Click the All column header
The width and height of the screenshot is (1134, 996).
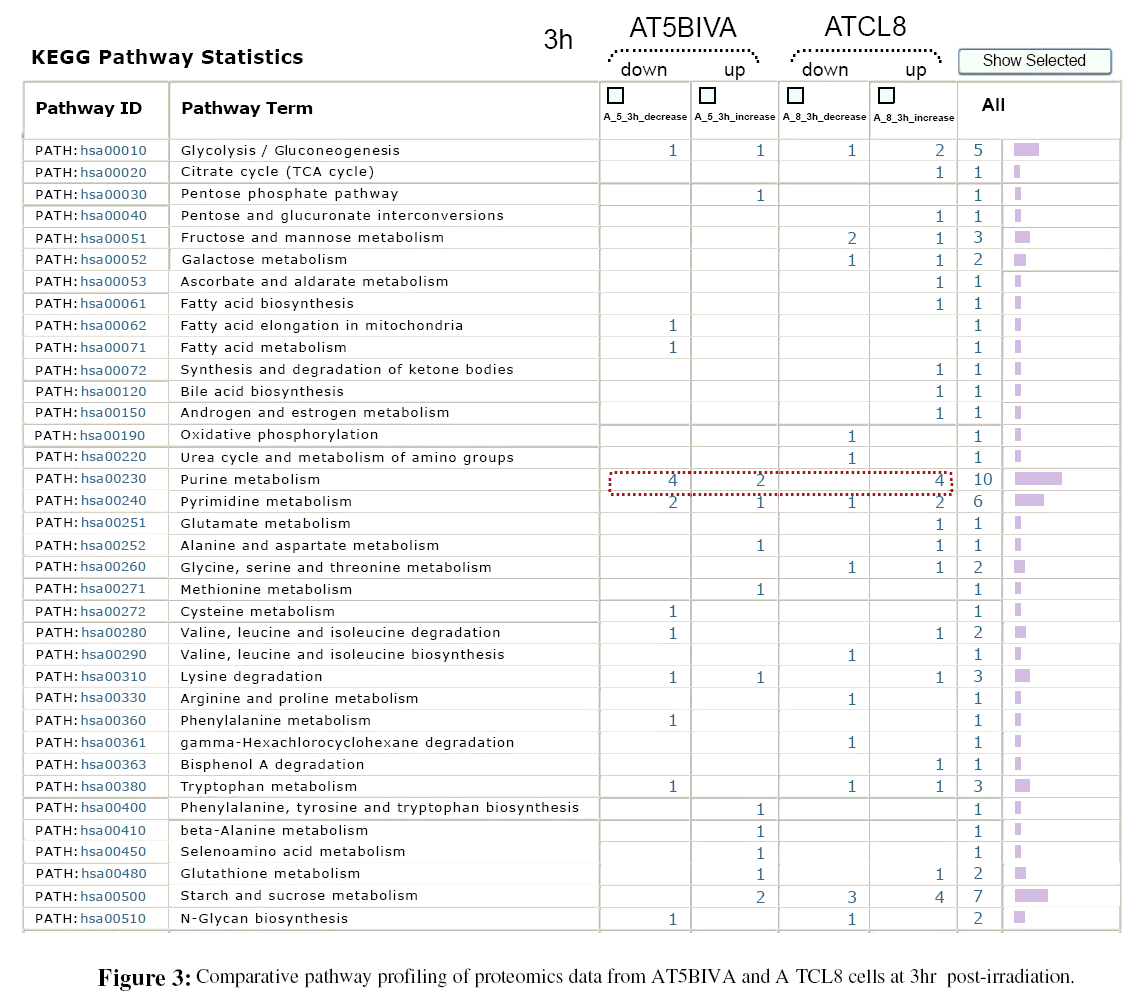pos(993,106)
